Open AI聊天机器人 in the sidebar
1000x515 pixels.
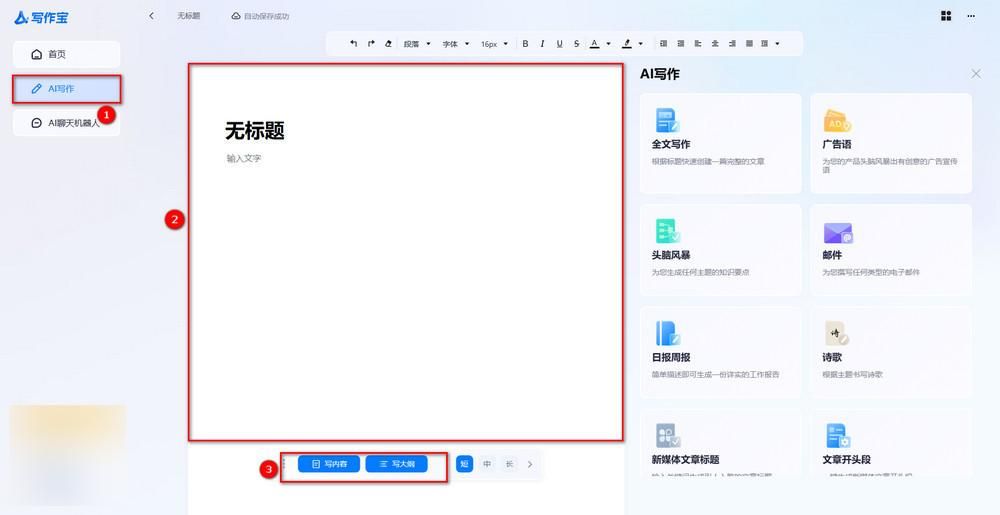[x=66, y=123]
